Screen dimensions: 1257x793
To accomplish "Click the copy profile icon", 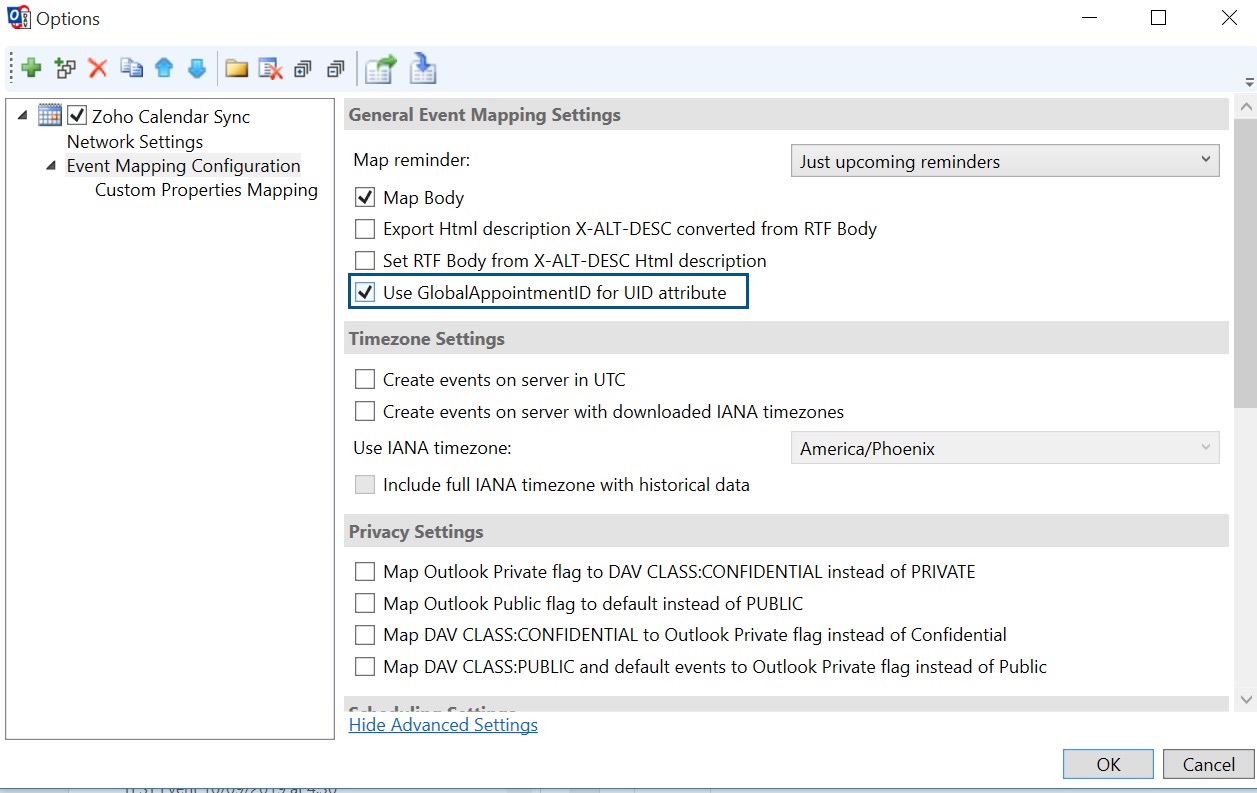I will [131, 68].
